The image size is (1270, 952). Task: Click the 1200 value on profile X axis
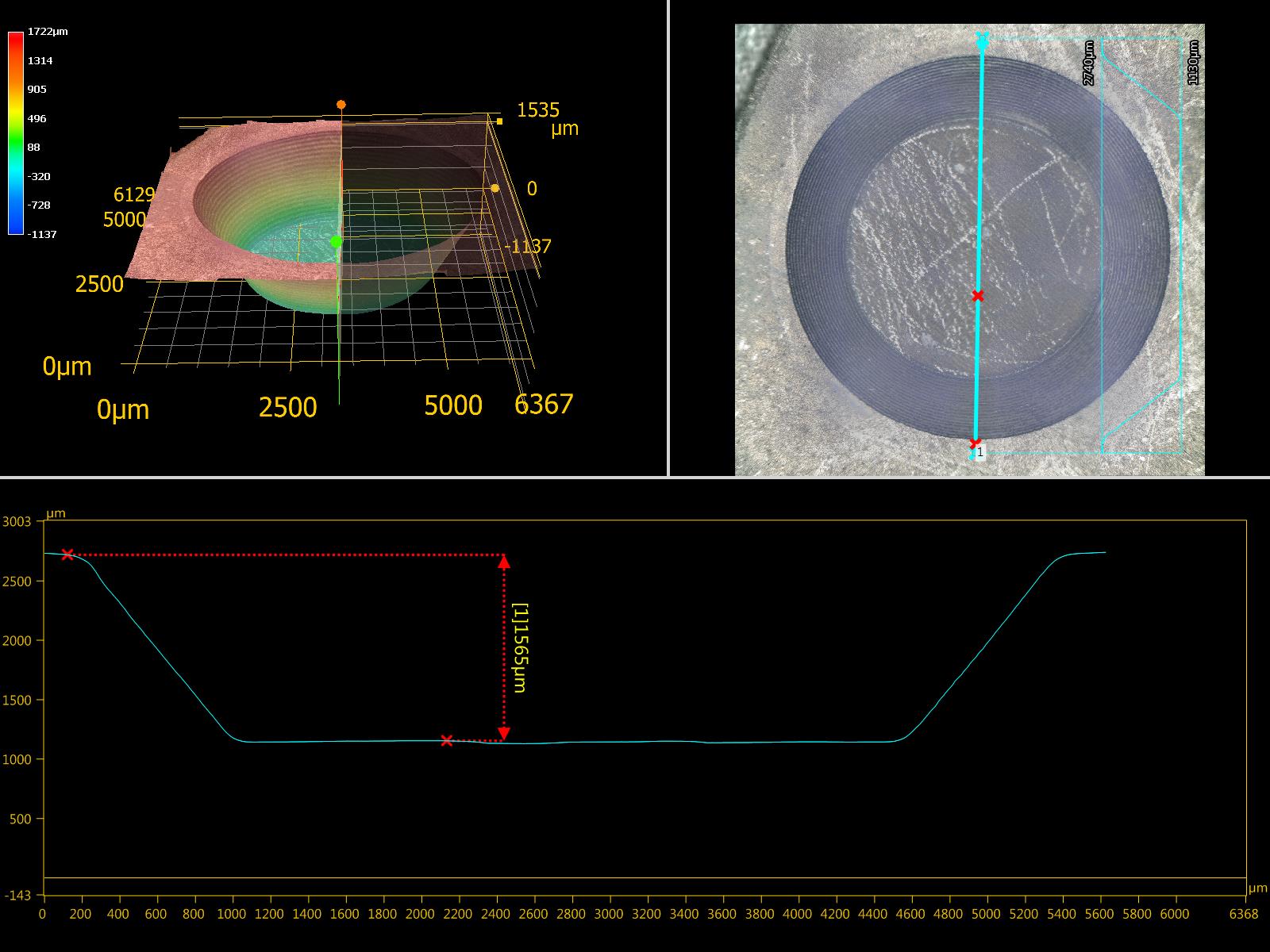269,914
